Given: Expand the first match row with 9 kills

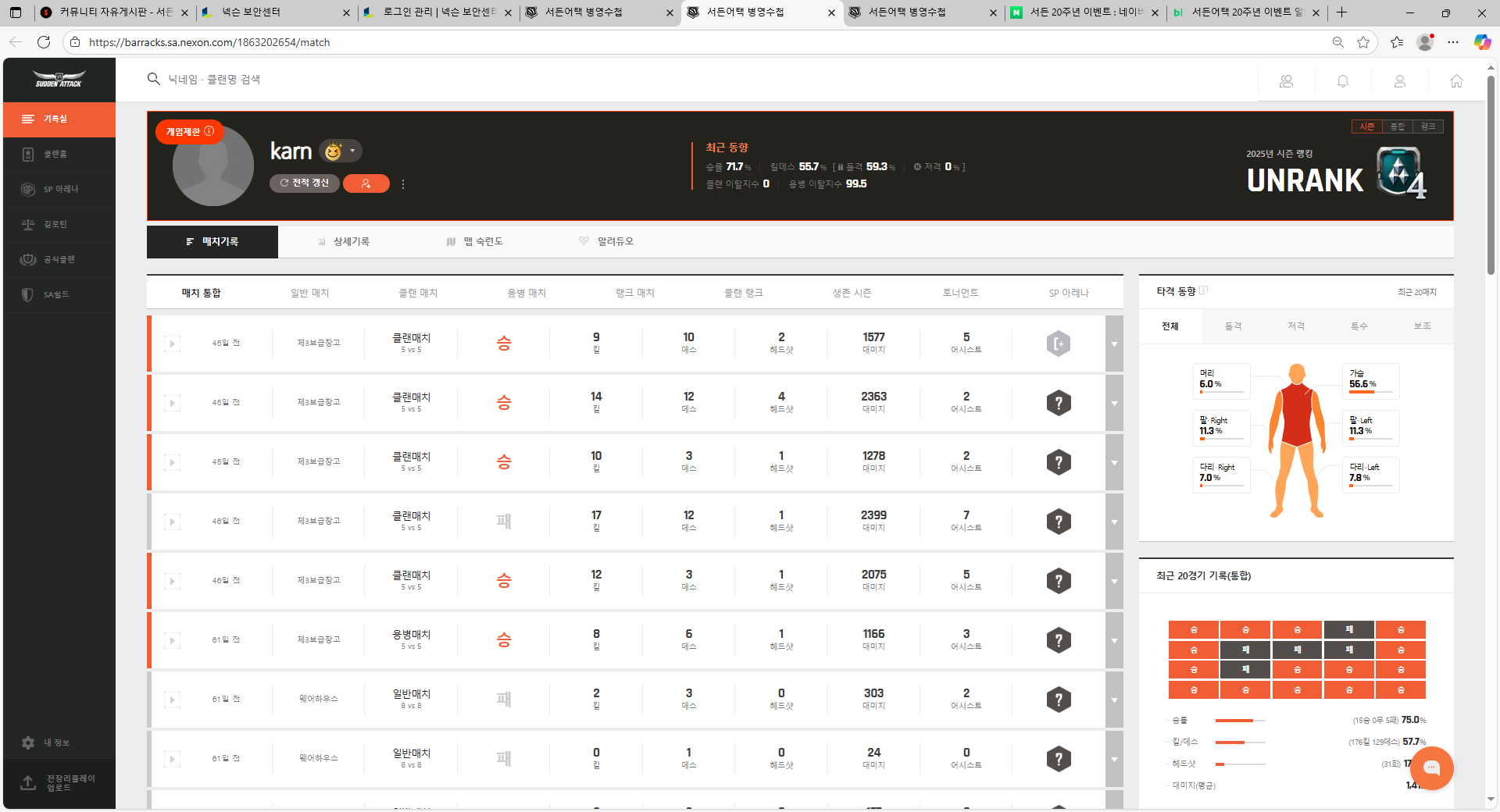Looking at the screenshot, I should 1114,344.
